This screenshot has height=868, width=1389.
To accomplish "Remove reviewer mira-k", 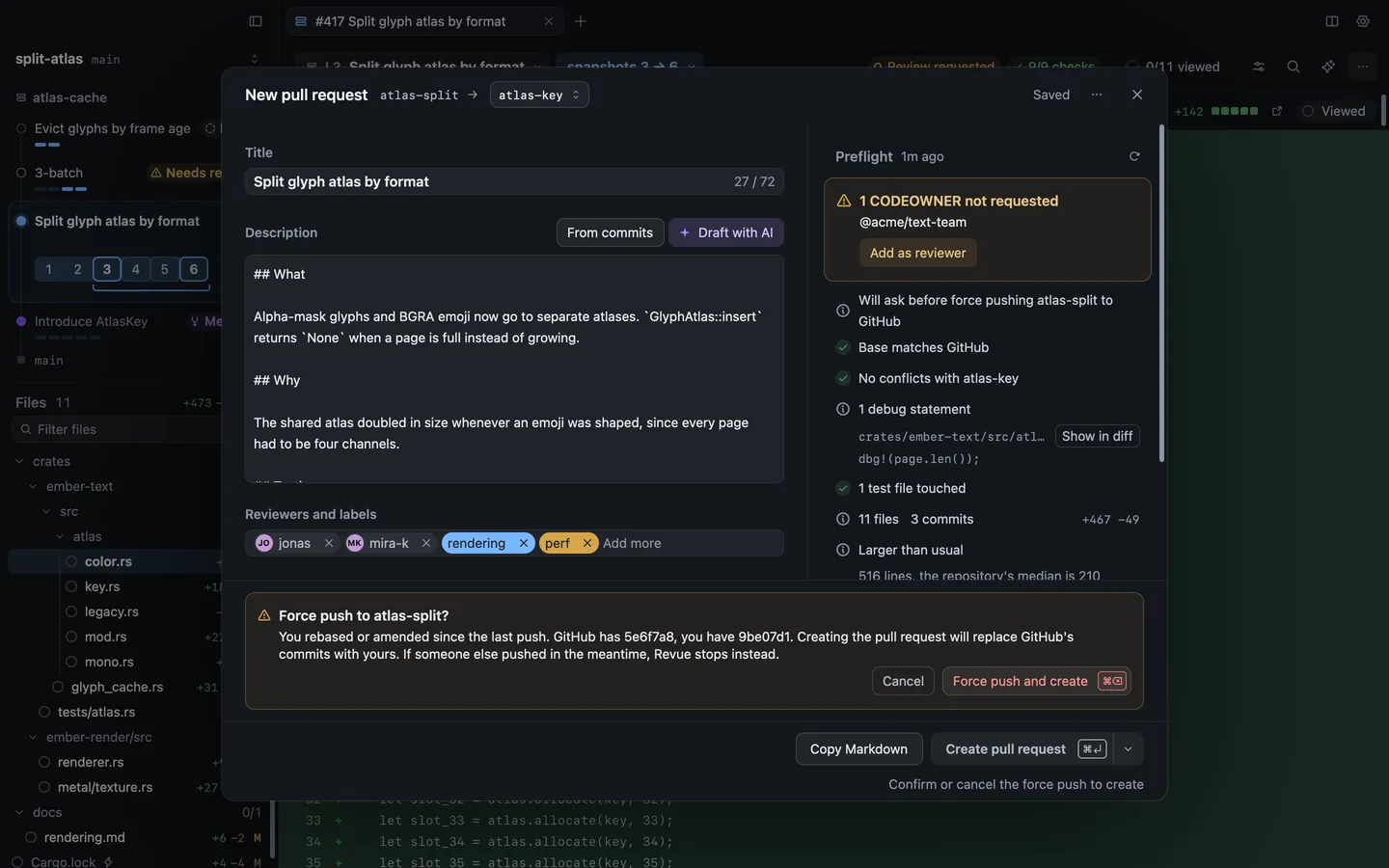I will tap(426, 543).
